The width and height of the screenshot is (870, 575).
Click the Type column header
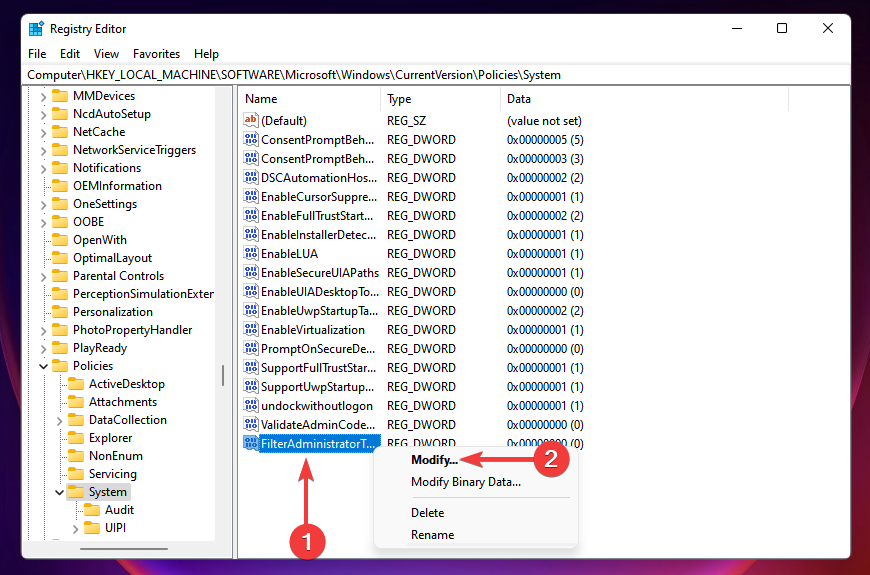click(441, 99)
